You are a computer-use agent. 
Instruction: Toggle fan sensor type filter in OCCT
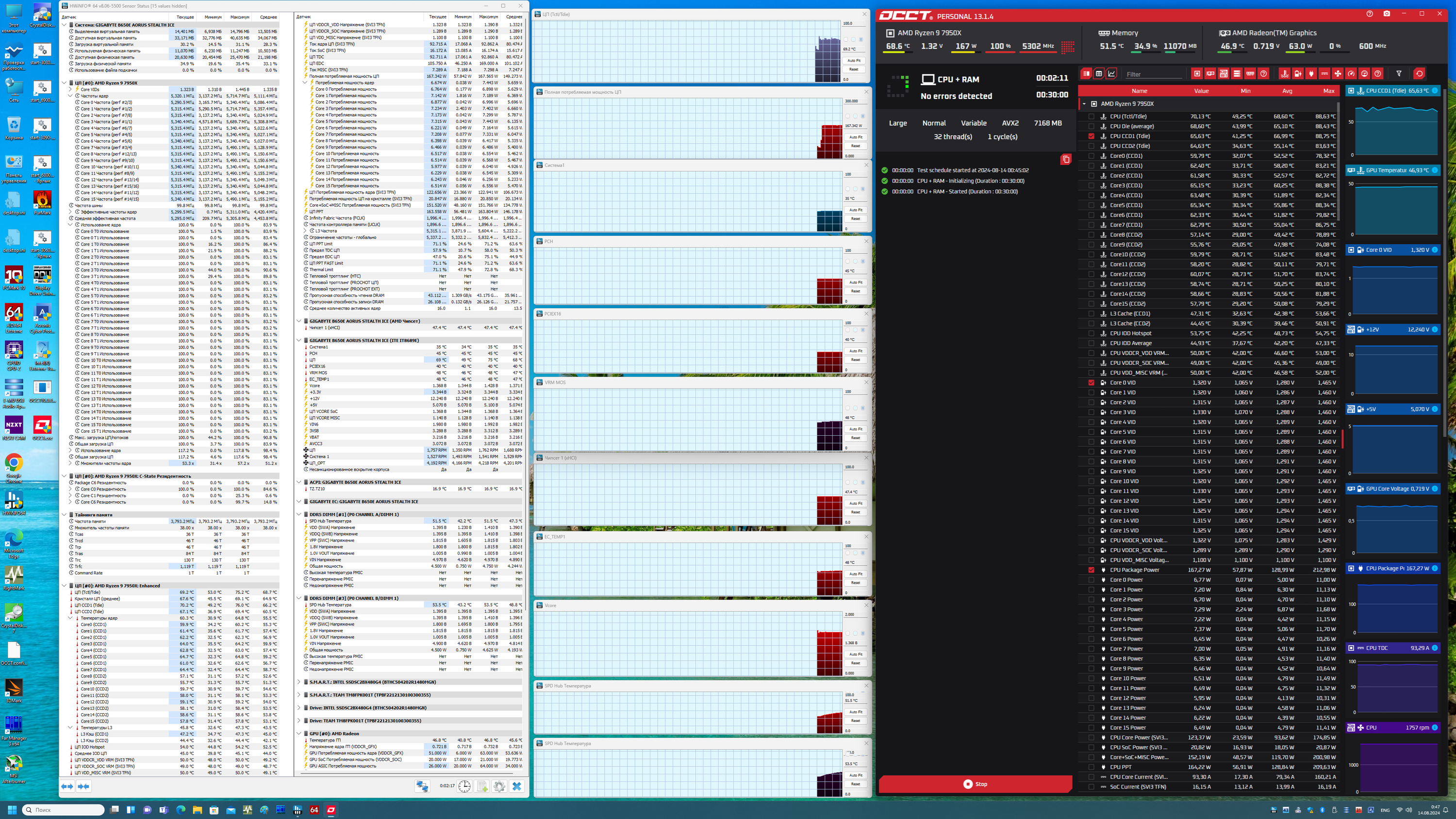pos(1337,73)
